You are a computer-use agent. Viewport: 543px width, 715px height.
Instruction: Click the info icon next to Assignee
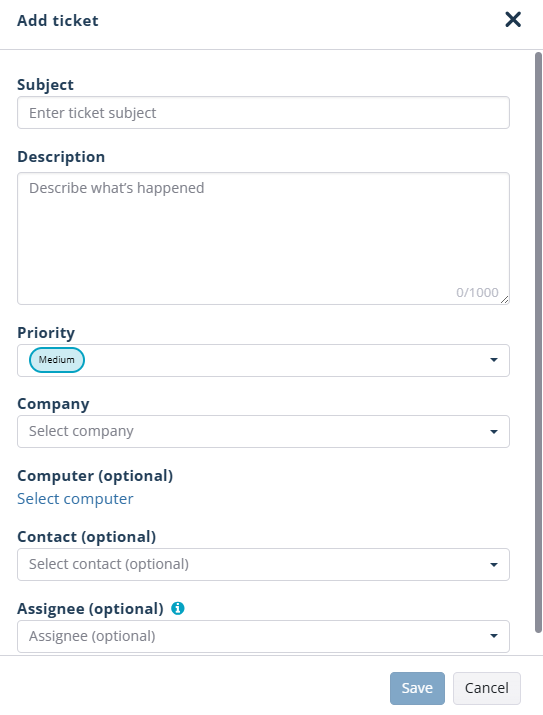(178, 608)
